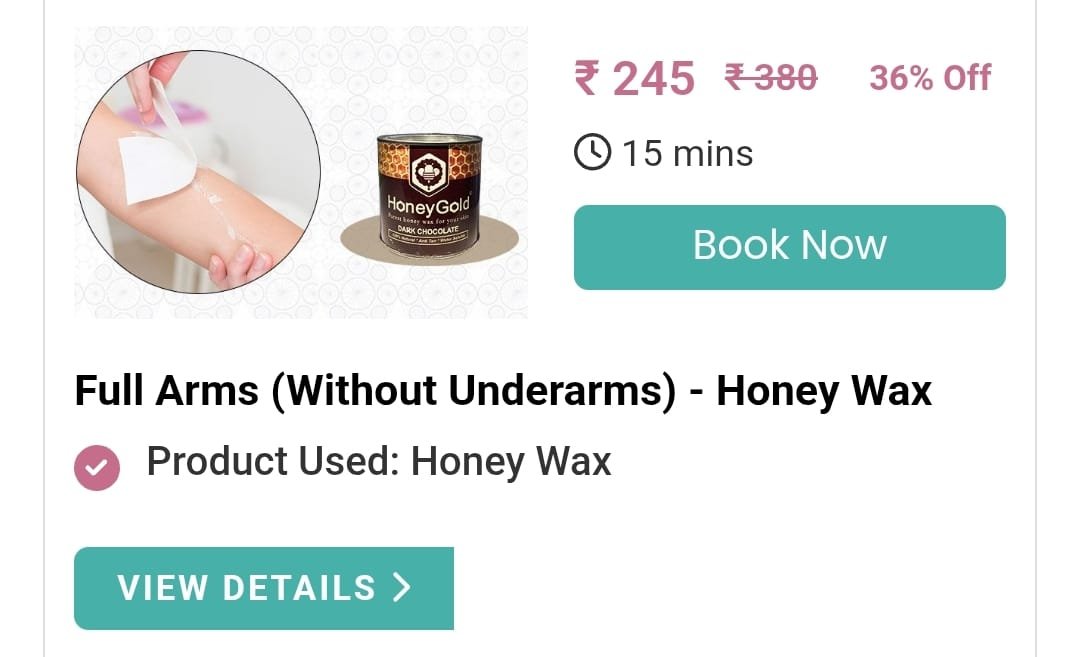The width and height of the screenshot is (1080, 657).
Task: Open the HoneyGold wax tin image
Action: 428,196
